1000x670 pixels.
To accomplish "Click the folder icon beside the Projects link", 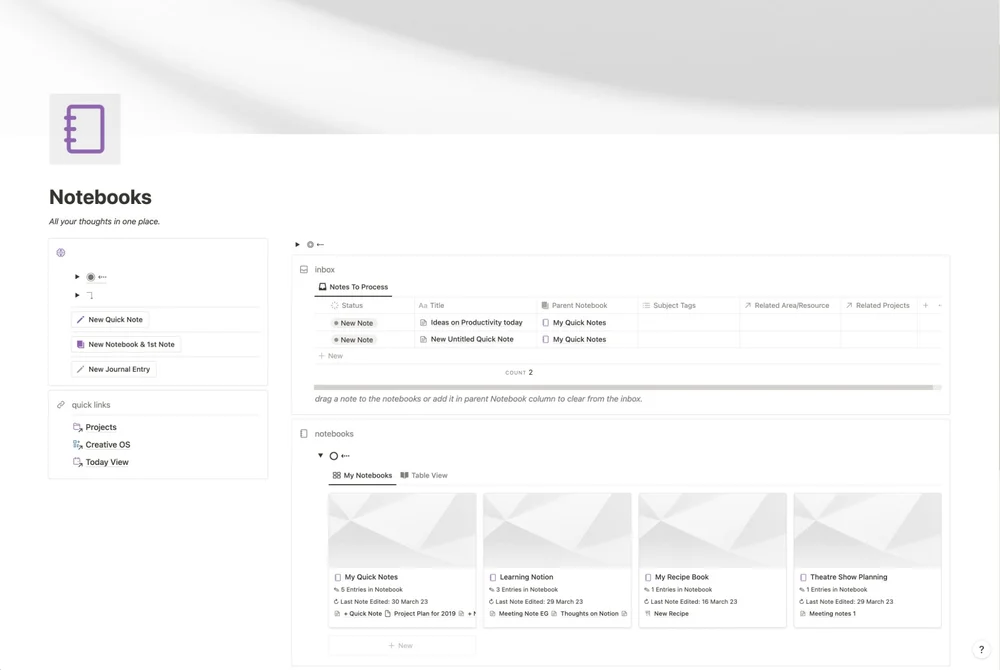I will pyautogui.click(x=77, y=427).
